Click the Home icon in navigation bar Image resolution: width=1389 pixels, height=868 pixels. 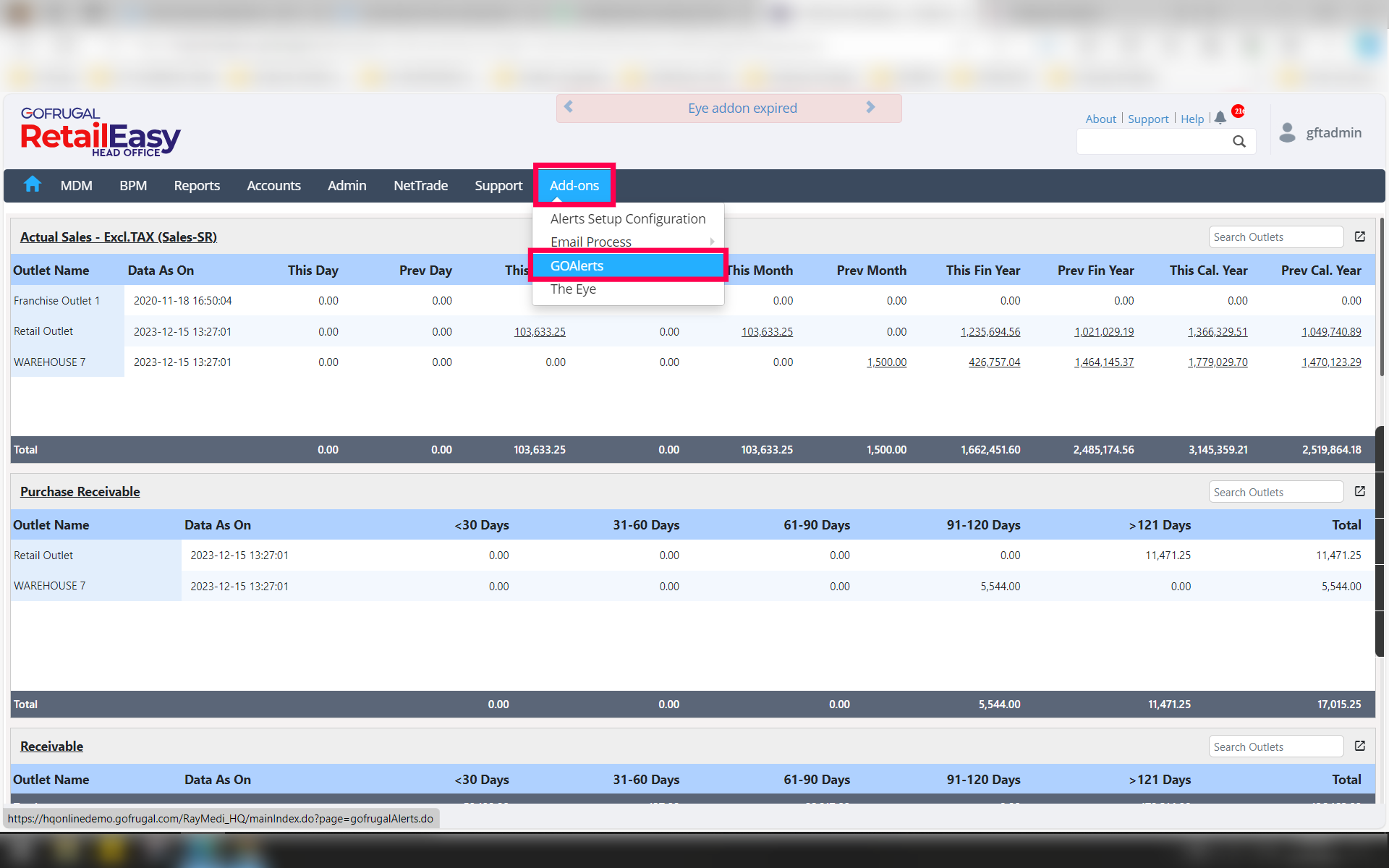click(x=32, y=185)
